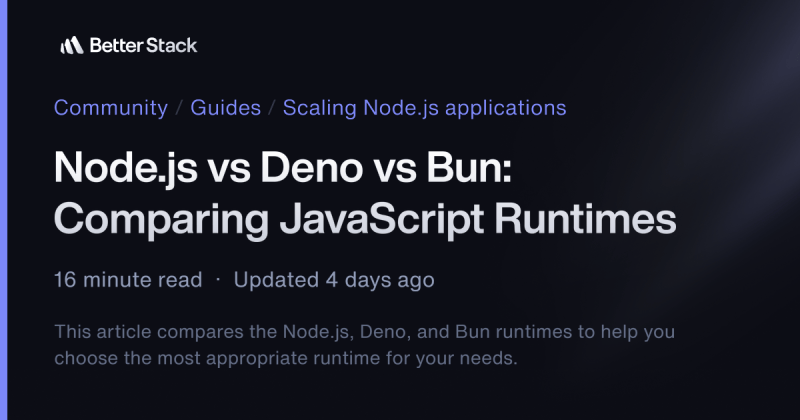The width and height of the screenshot is (800, 420).
Task: Open the Guides breadcrumb link
Action: pos(226,108)
